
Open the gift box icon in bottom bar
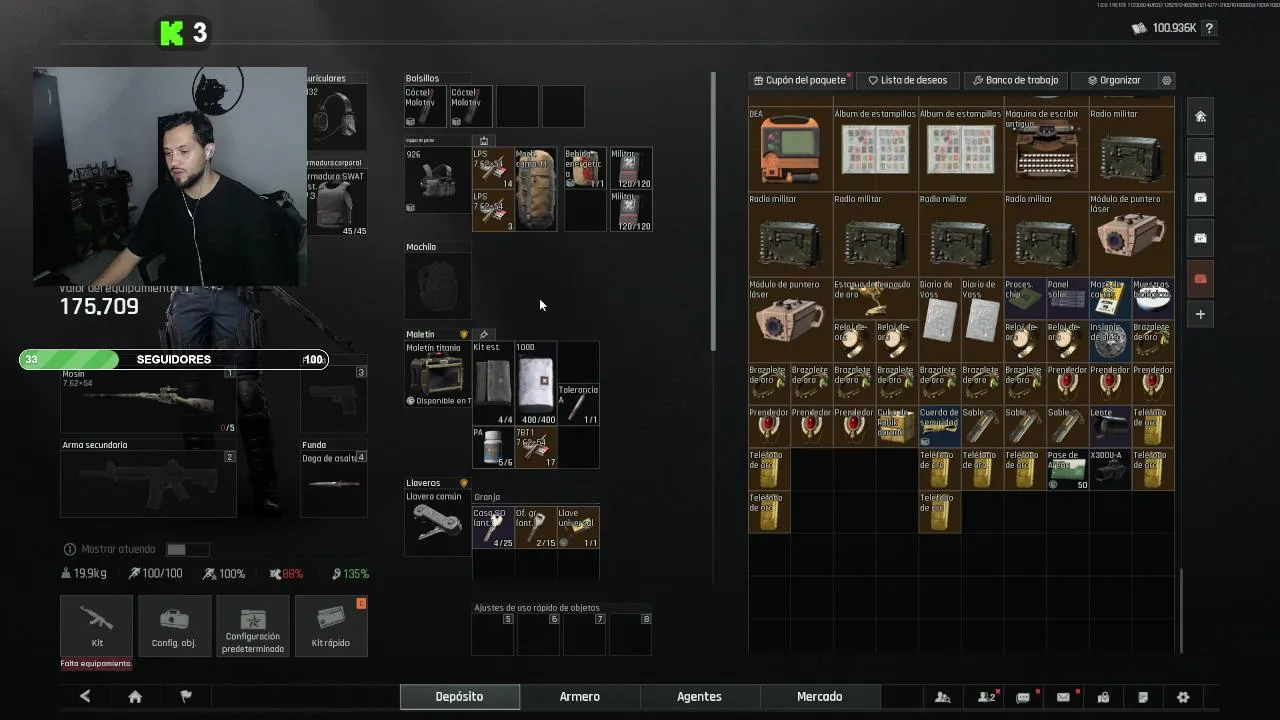[1103, 697]
